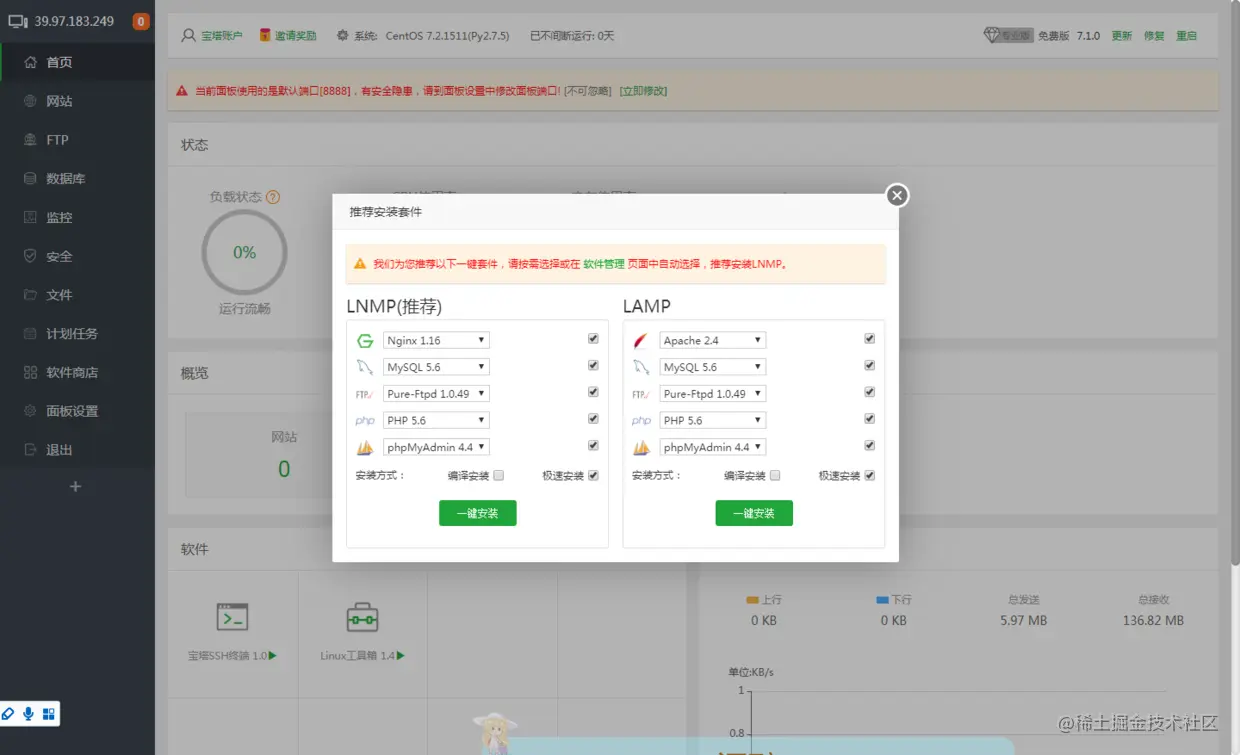Open the Apache 2.4 version dropdown
Screen dimensions: 1240x755
point(712,341)
